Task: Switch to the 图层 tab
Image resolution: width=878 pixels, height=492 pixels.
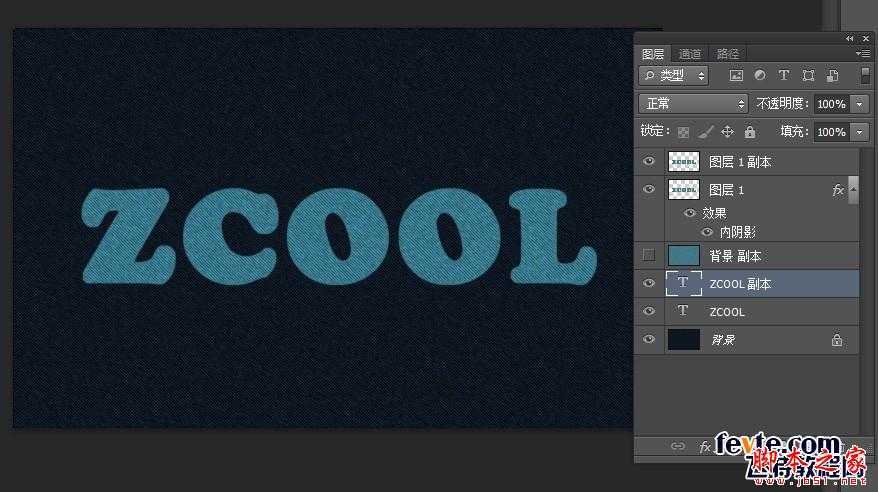Action: 653,54
